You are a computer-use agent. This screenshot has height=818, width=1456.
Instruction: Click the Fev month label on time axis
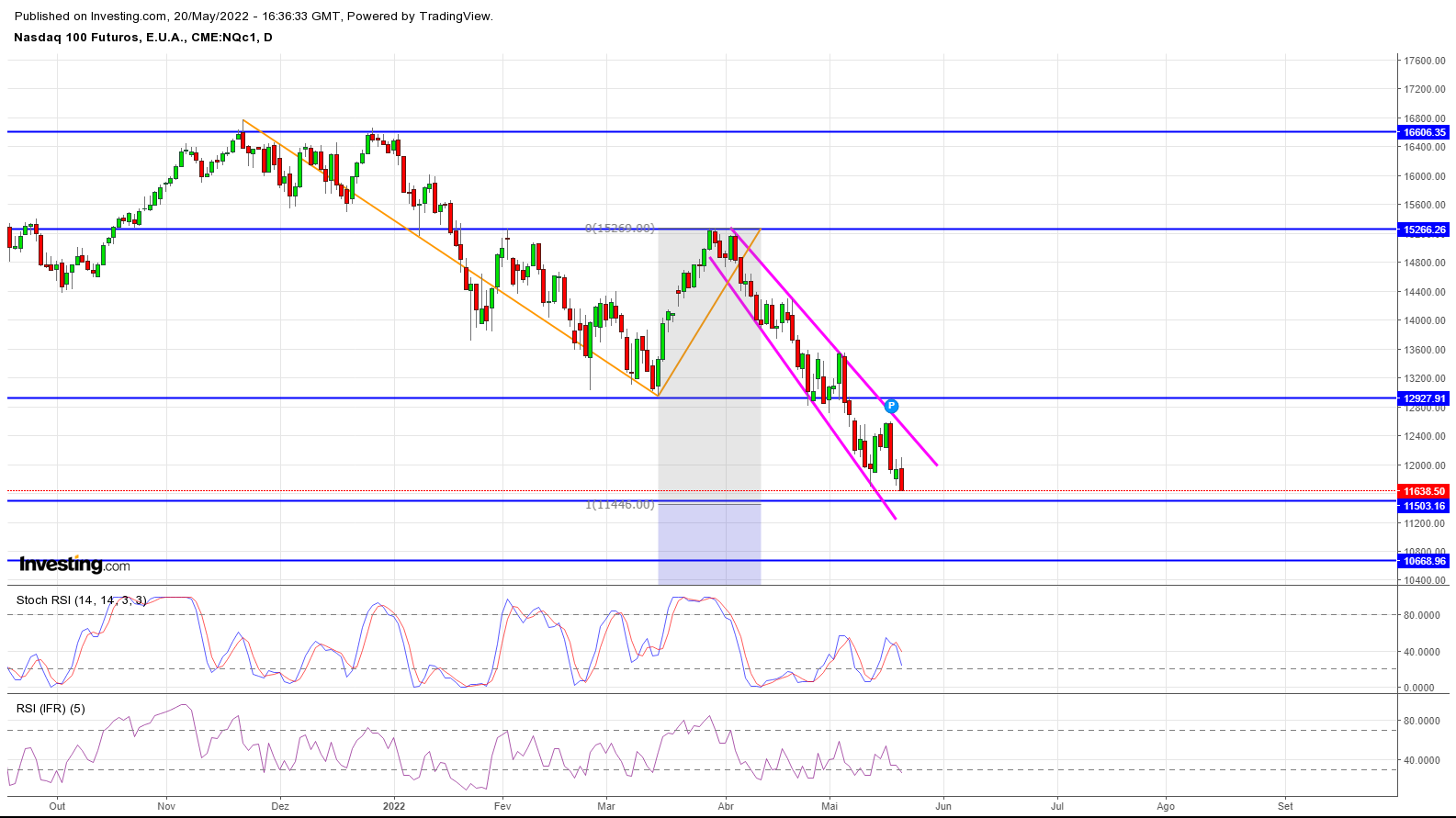(502, 807)
